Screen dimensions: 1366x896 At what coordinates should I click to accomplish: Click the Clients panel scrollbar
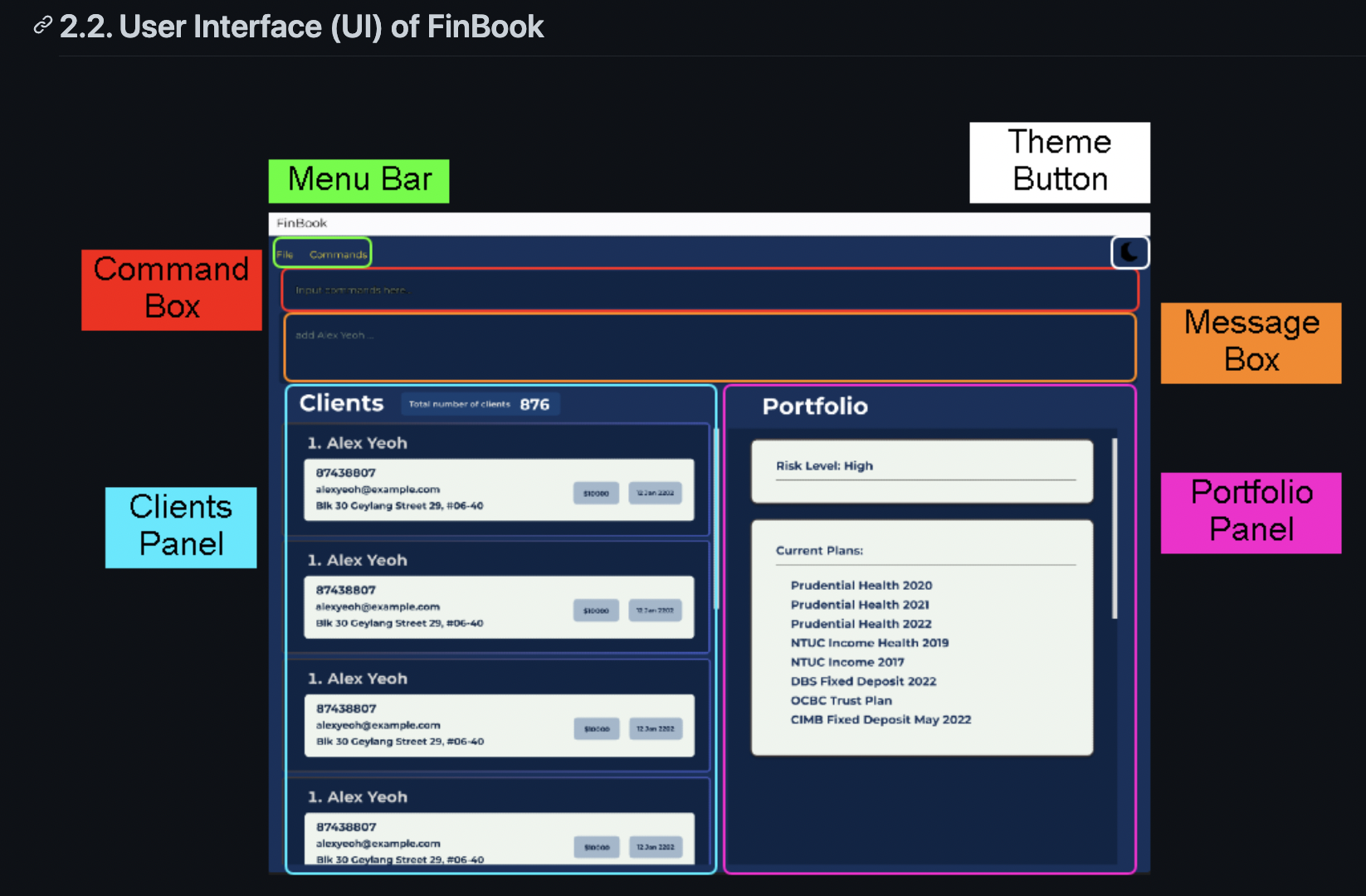tap(715, 519)
